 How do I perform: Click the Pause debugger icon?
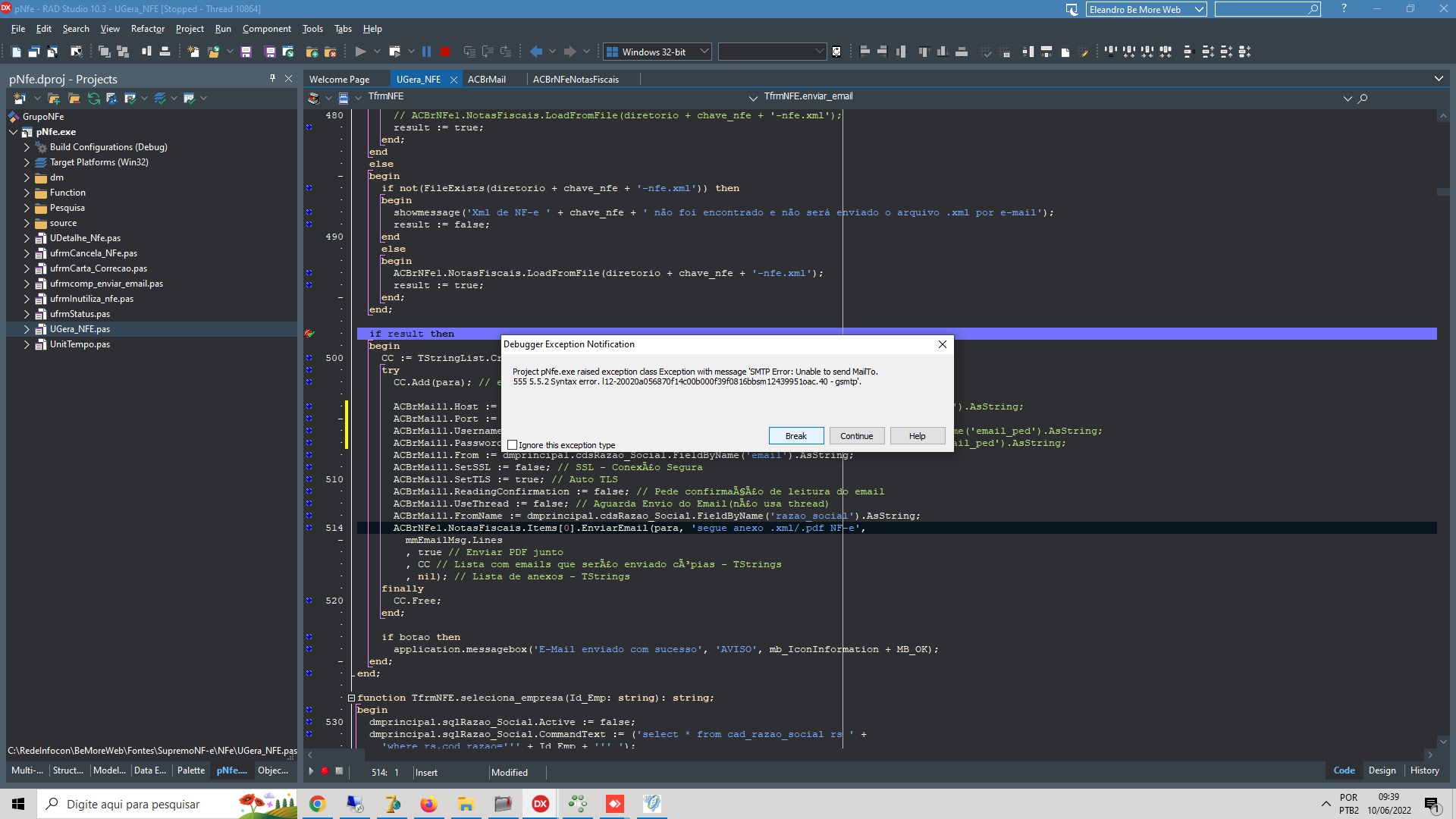pyautogui.click(x=426, y=52)
